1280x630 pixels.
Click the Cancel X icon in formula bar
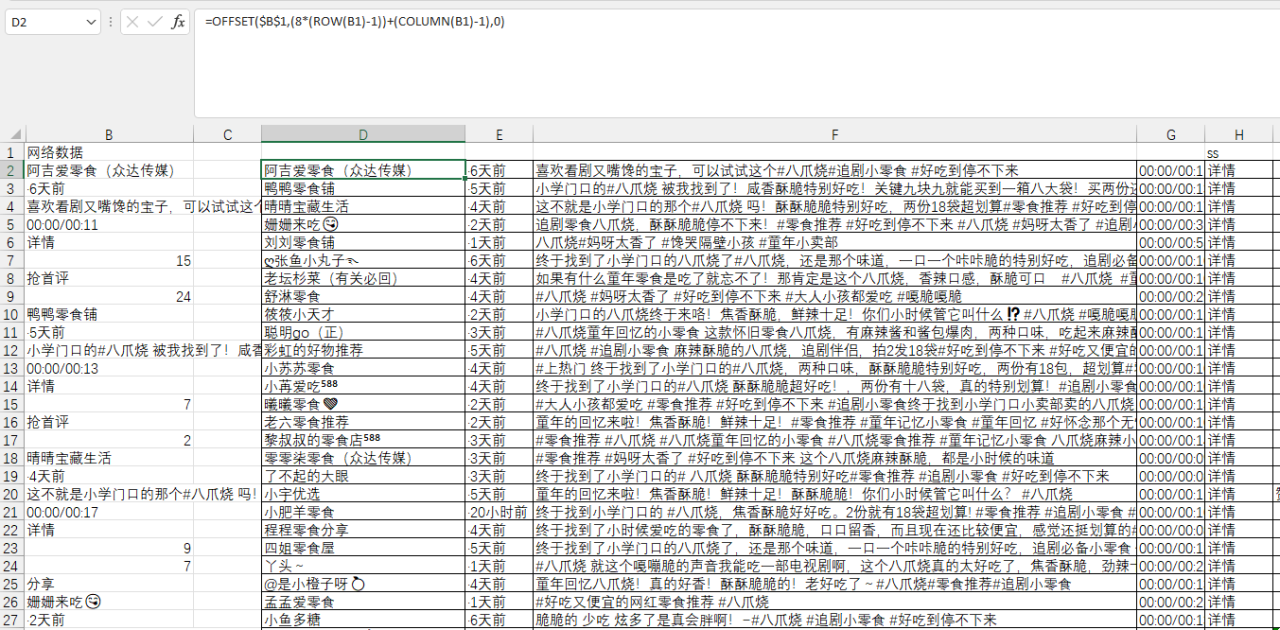[133, 22]
